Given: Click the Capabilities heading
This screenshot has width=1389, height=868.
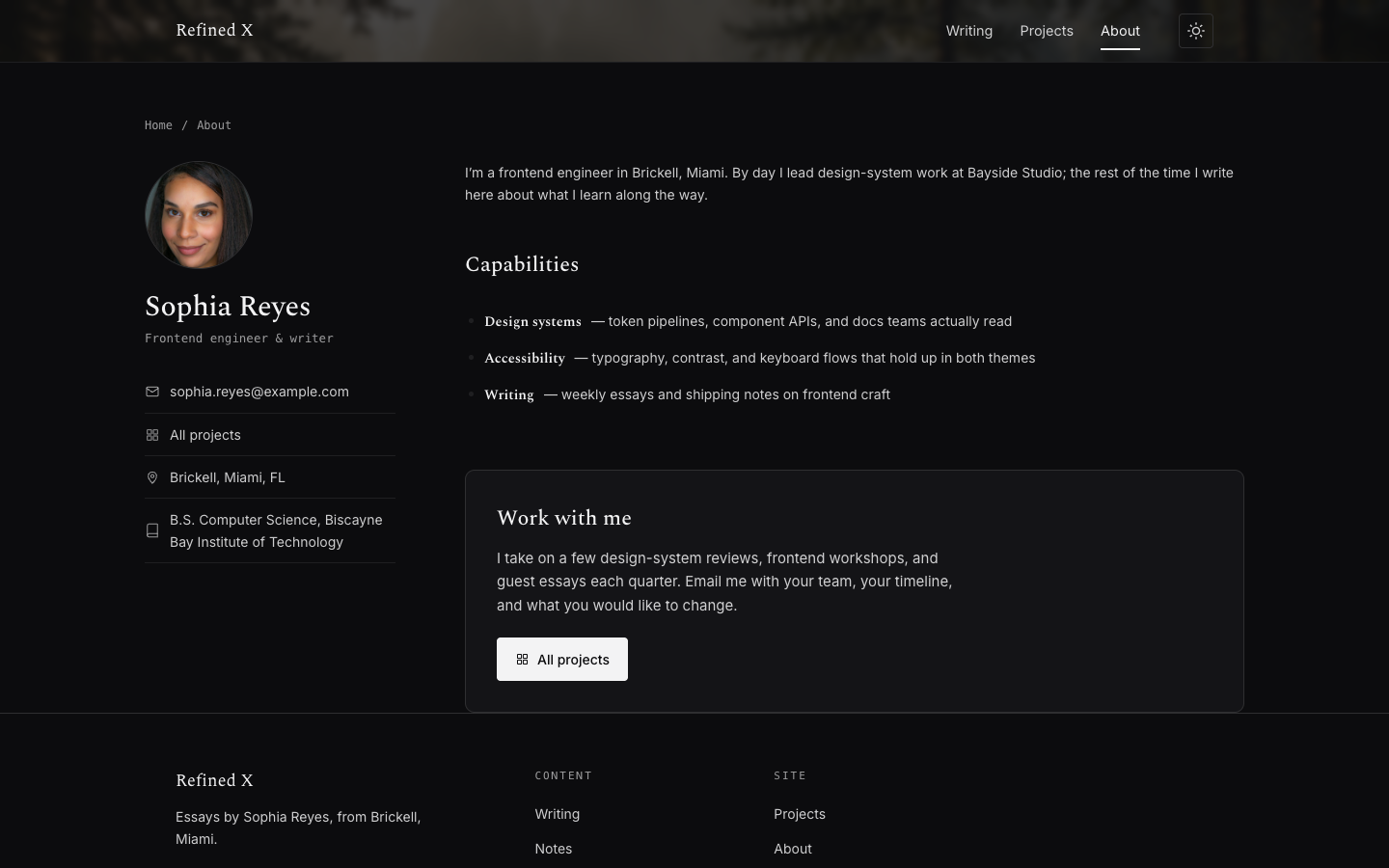Looking at the screenshot, I should point(522,264).
